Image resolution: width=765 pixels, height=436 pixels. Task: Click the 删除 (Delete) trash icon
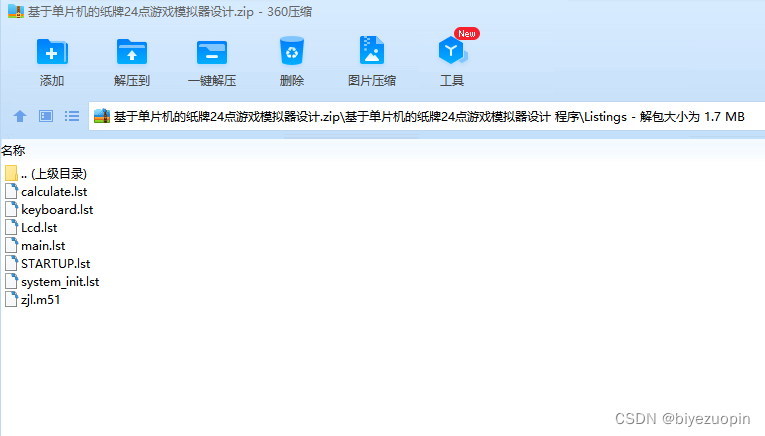292,51
